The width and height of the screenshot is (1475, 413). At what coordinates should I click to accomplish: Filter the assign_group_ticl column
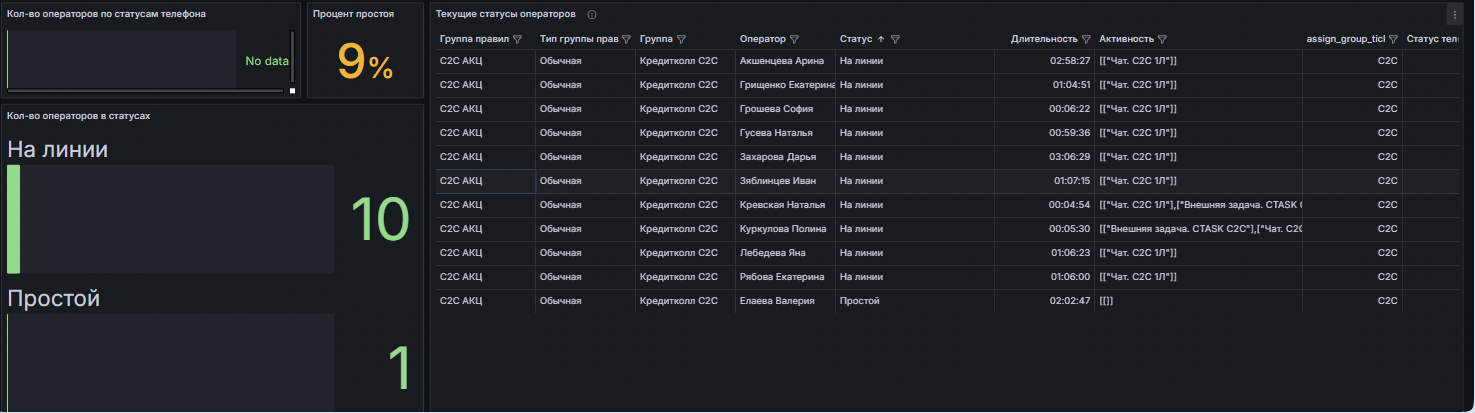coord(1393,39)
